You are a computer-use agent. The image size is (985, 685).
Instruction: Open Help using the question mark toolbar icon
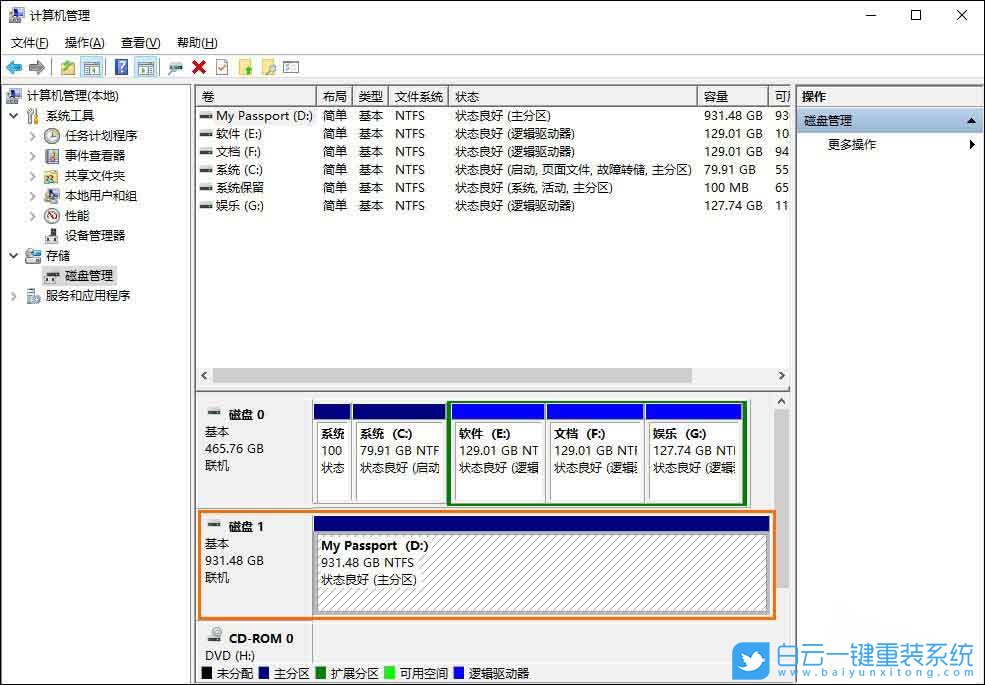pyautogui.click(x=121, y=67)
